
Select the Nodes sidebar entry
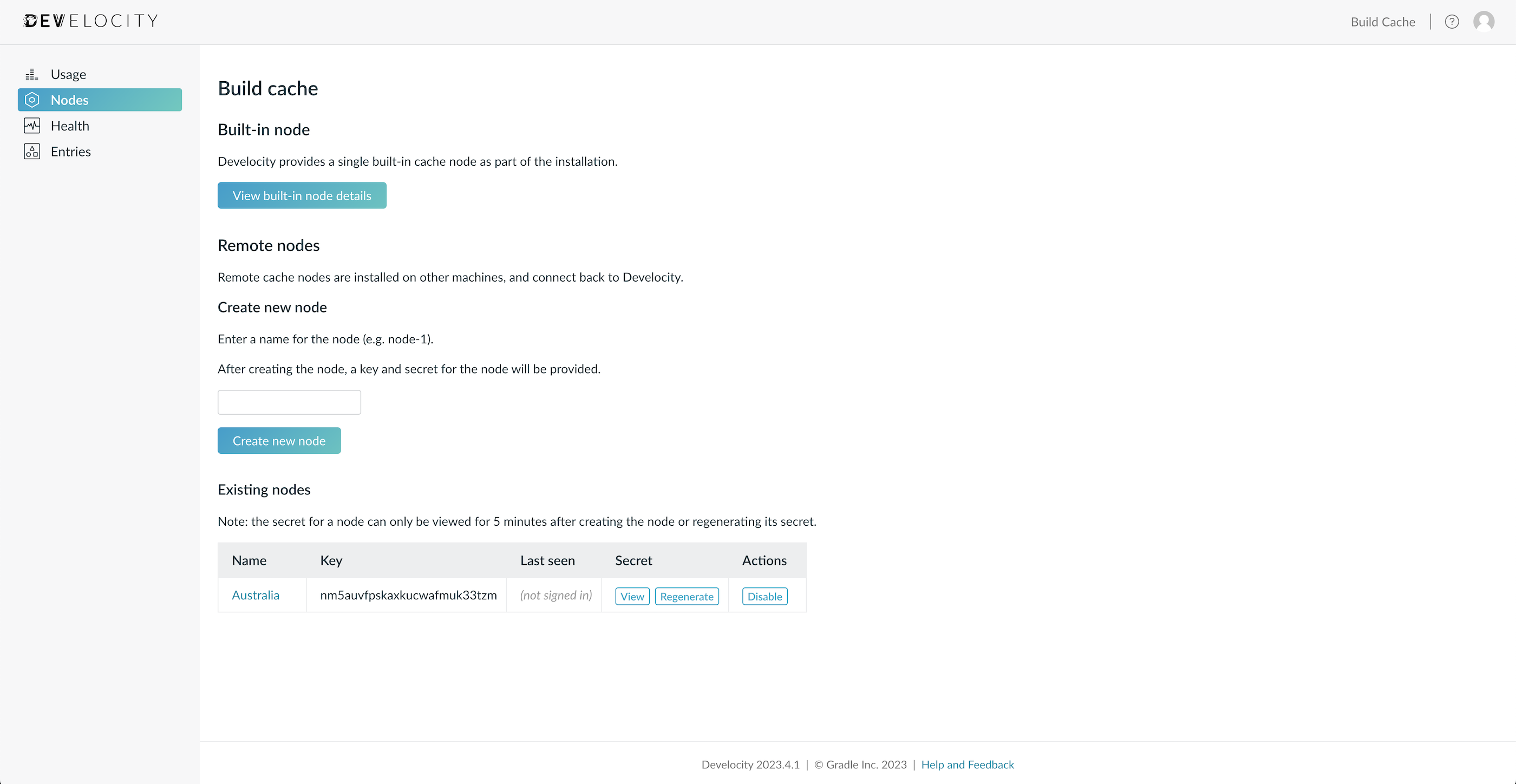(69, 100)
